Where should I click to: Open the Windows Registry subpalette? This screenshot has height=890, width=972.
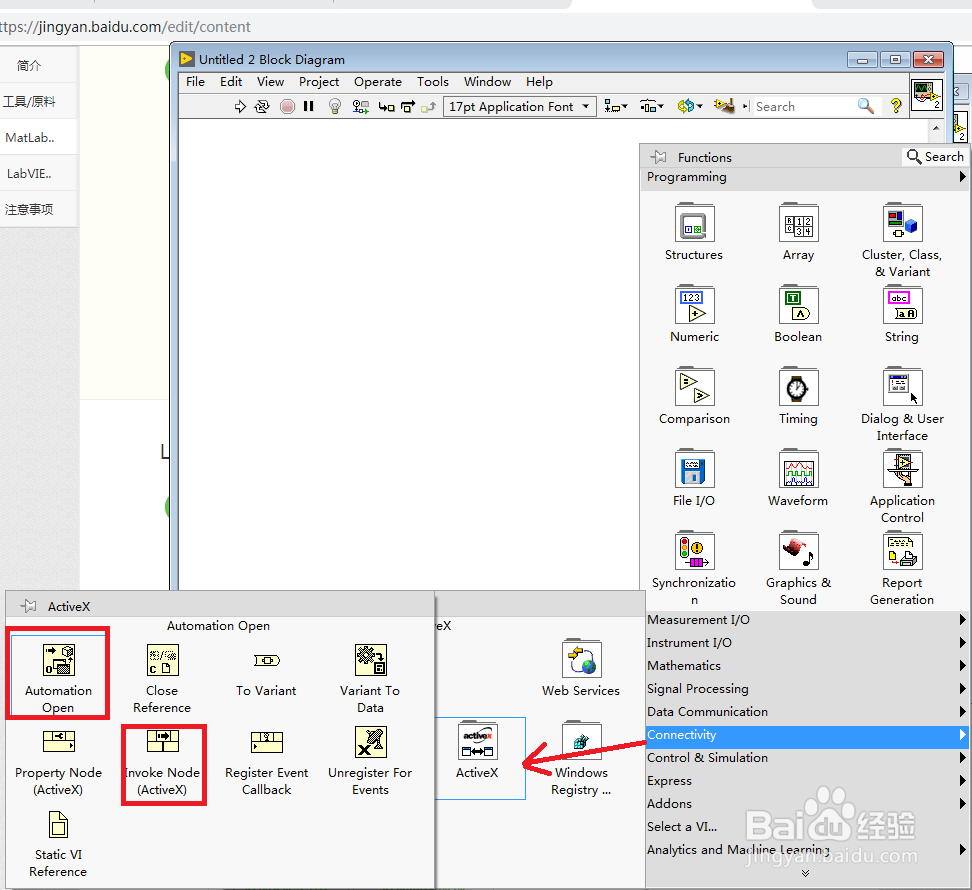click(581, 759)
